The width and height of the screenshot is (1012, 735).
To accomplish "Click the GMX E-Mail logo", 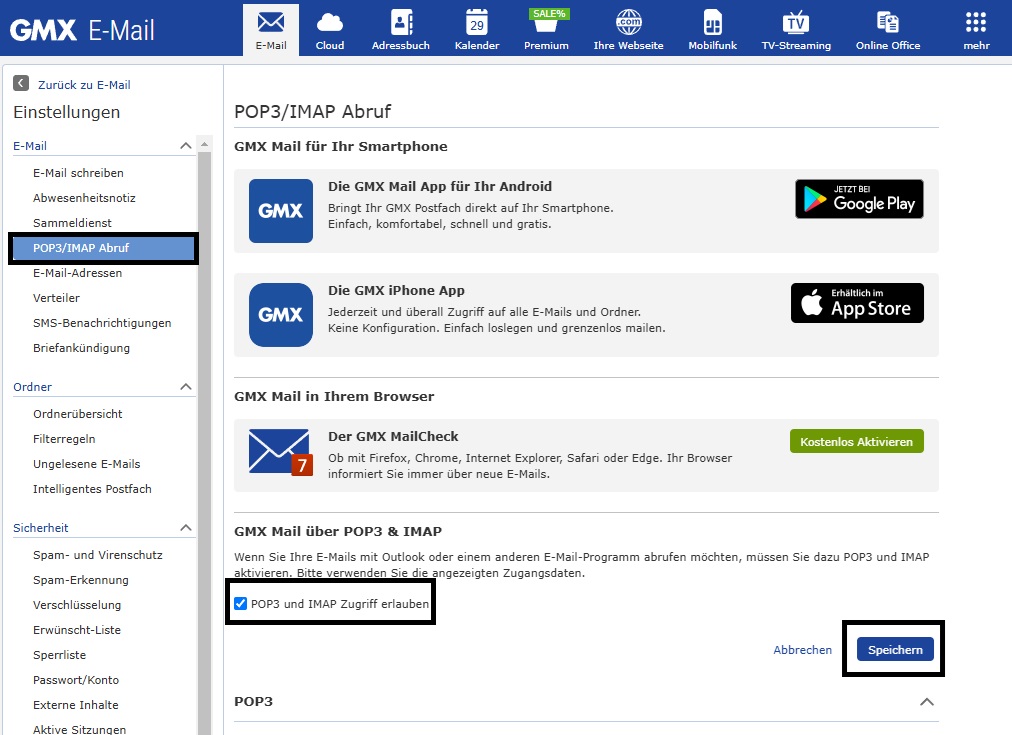I will point(82,30).
